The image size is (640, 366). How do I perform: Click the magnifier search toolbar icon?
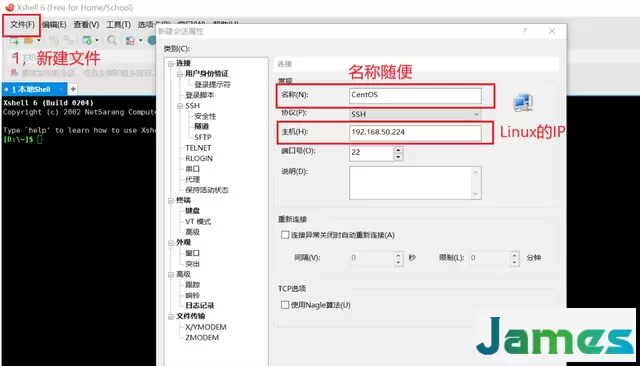[111, 40]
